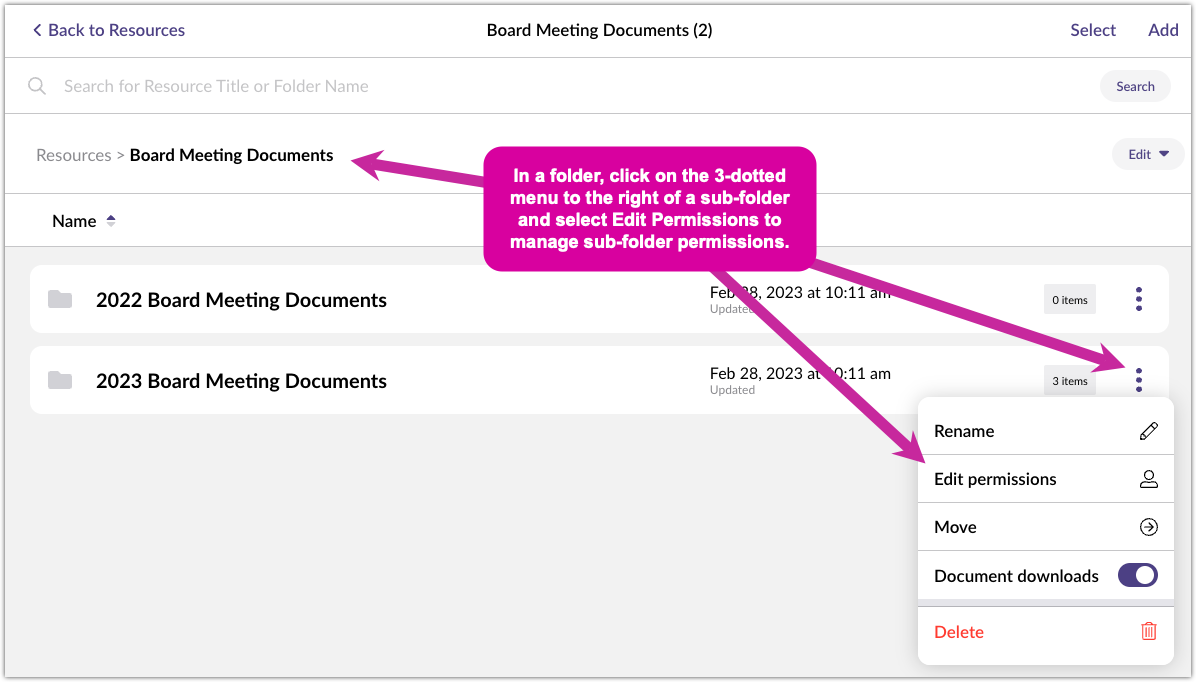Open 2023 Board Meeting Documents folder
Image resolution: width=1196 pixels, height=682 pixels.
click(x=241, y=381)
